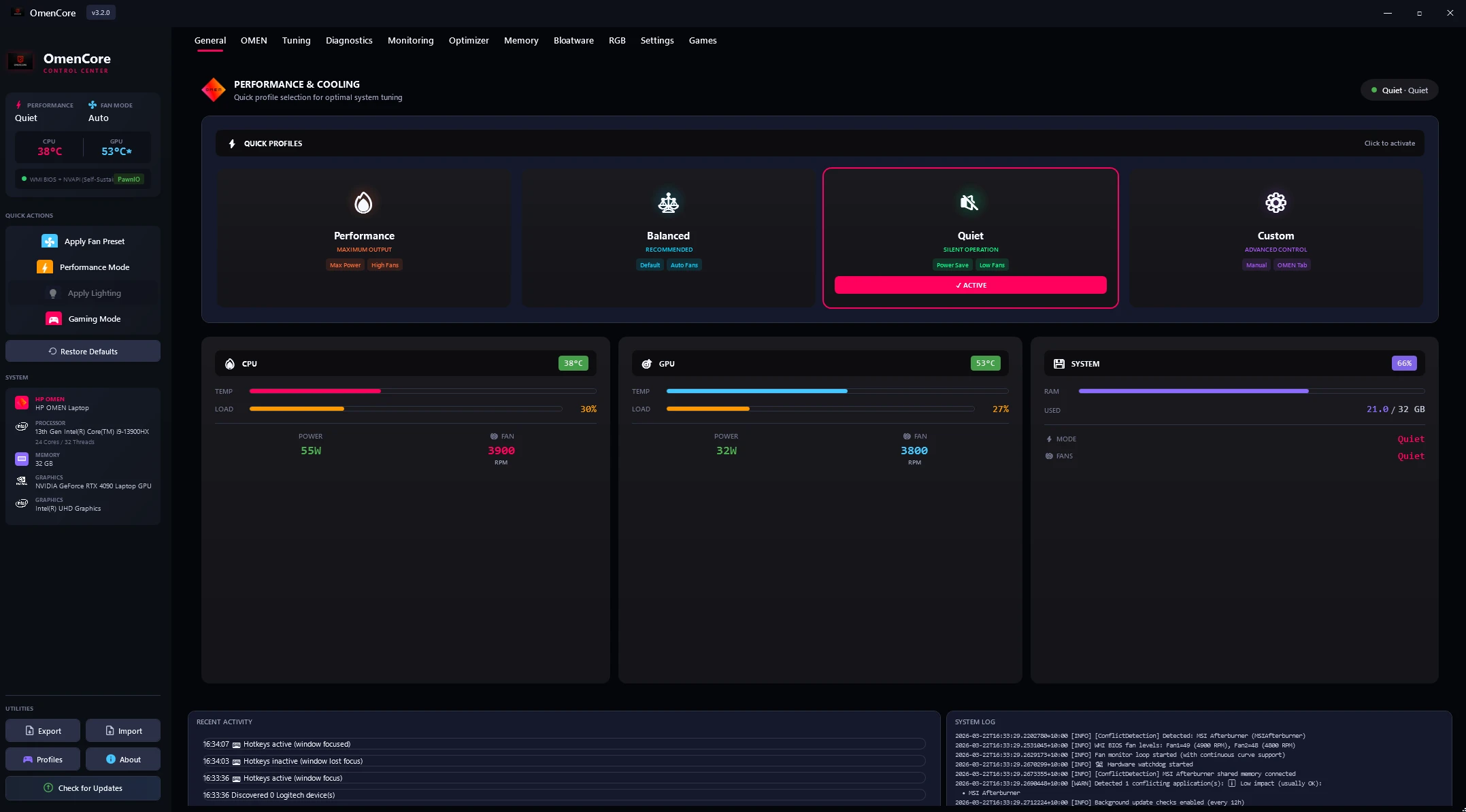Go to the Monitoring tab
Viewport: 1466px width, 812px height.
pyautogui.click(x=410, y=41)
